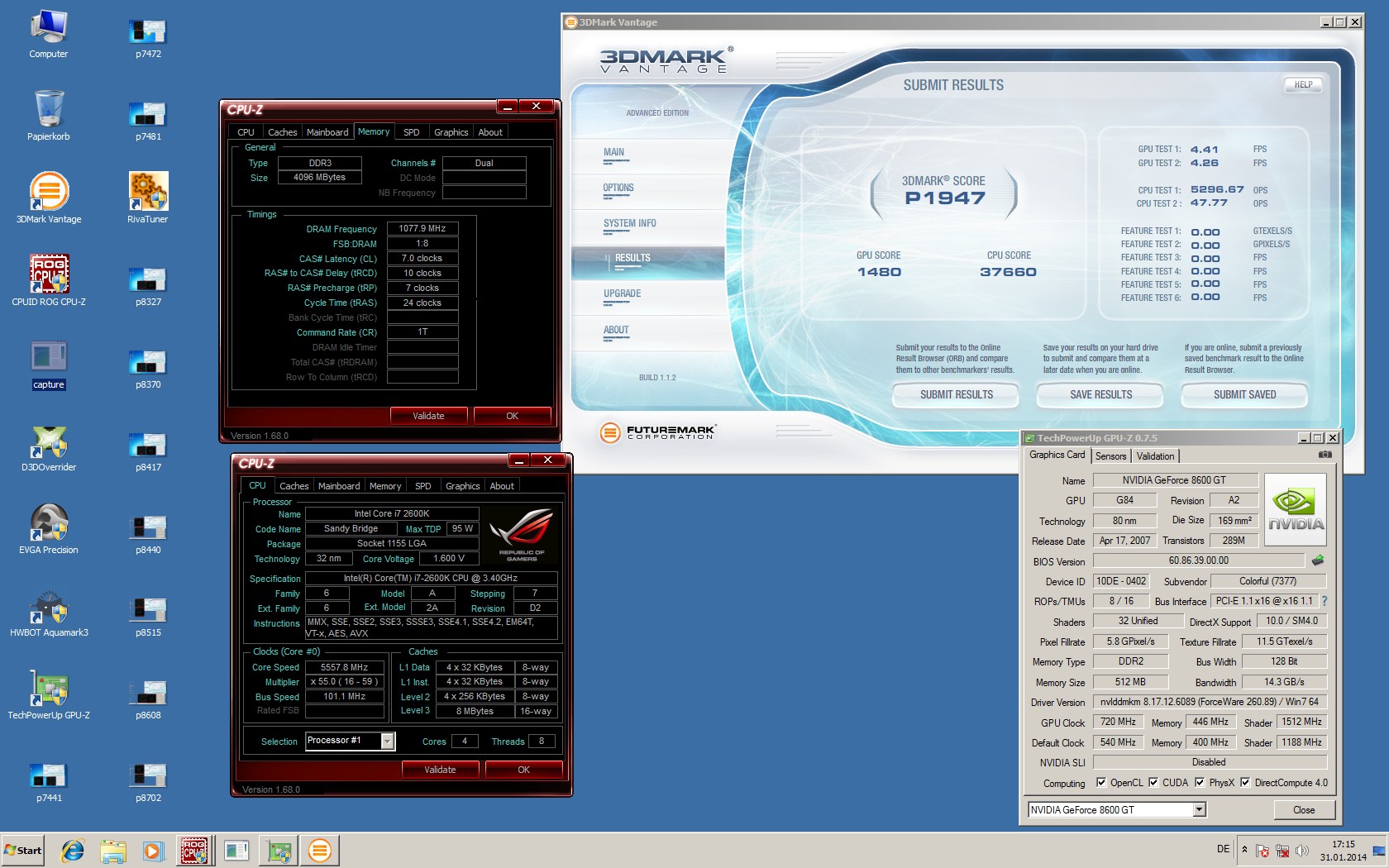Open Processor #1 selection dropdown

pos(387,741)
